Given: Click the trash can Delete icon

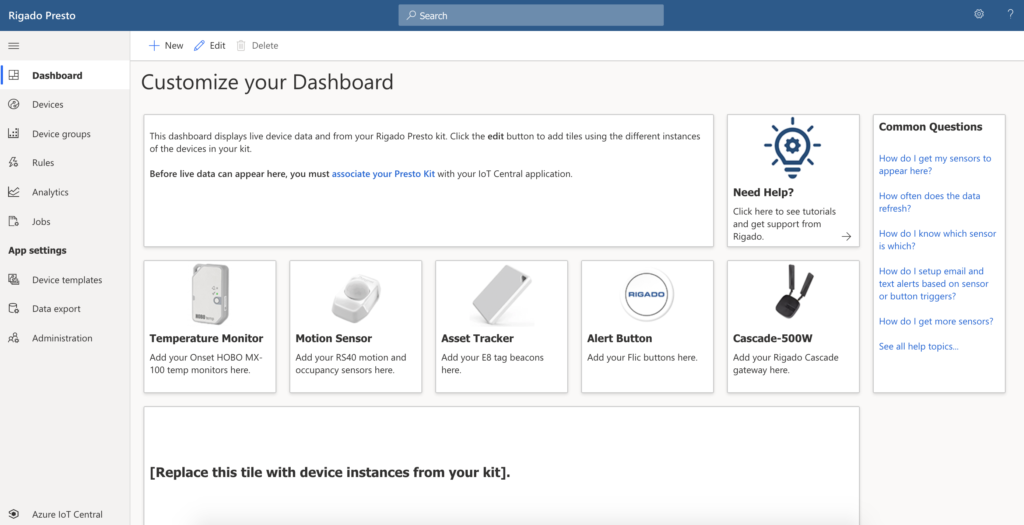Looking at the screenshot, I should [x=241, y=46].
